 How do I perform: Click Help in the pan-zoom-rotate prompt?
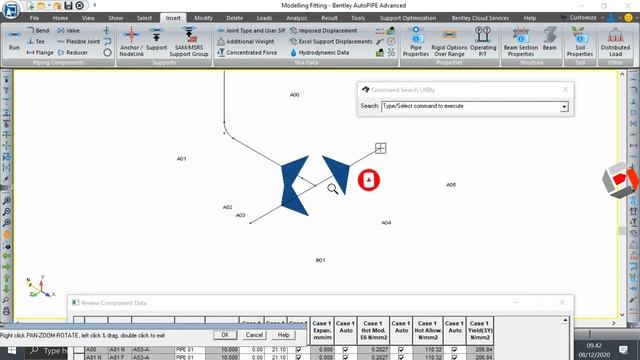(x=283, y=335)
